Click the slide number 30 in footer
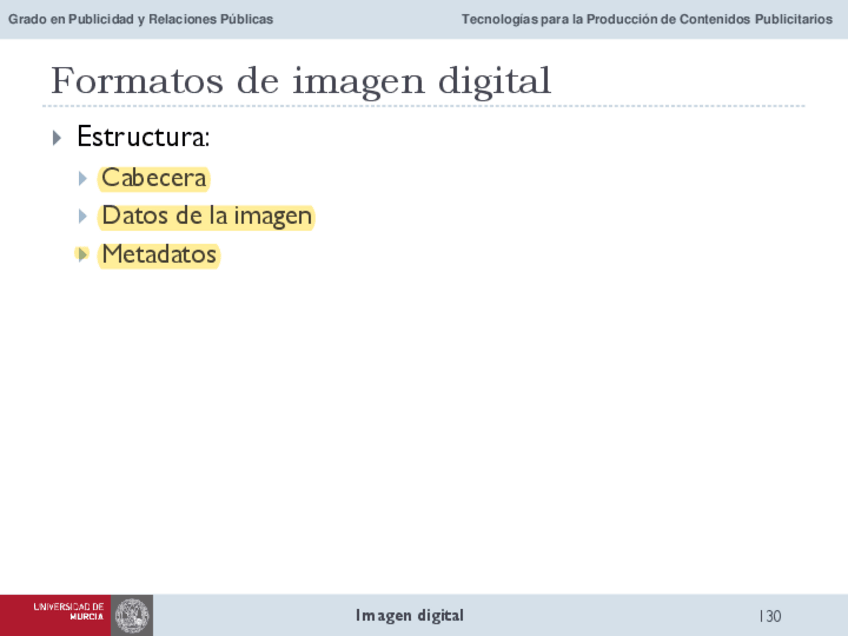Image resolution: width=848 pixels, height=636 pixels. pyautogui.click(x=771, y=616)
